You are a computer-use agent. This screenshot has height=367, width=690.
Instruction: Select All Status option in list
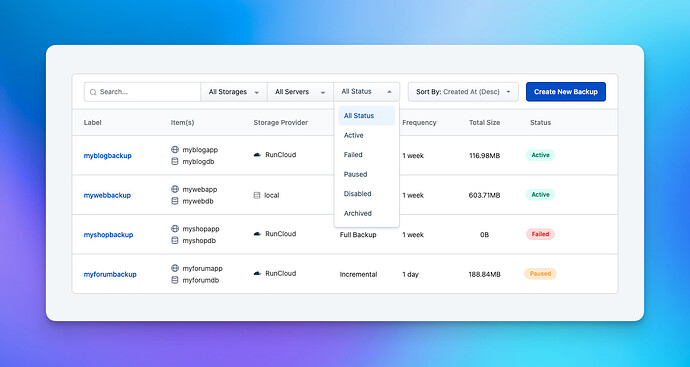click(x=367, y=116)
